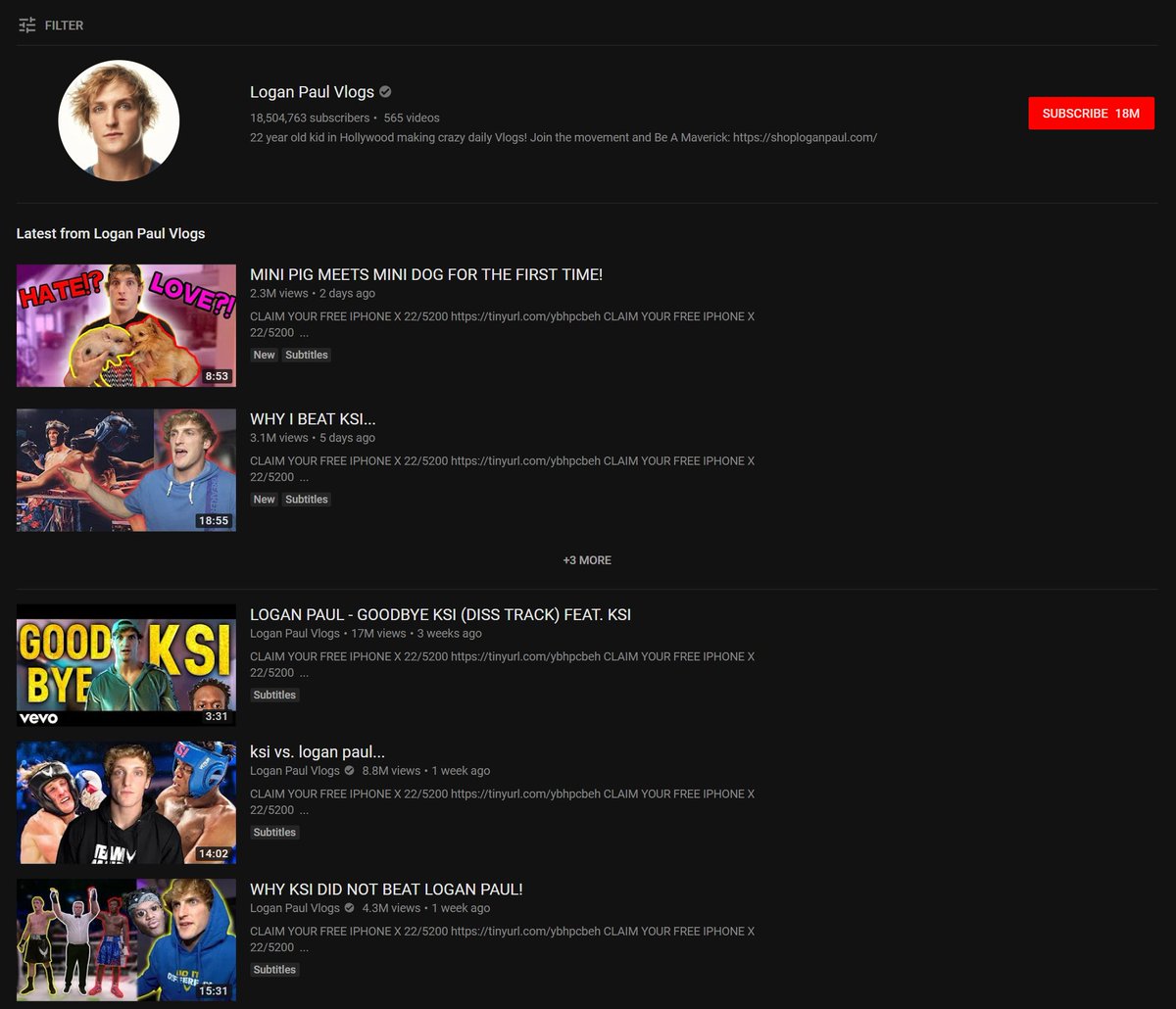Viewport: 1176px width, 1009px height.
Task: Click the Subtitles badge under the mini pig video
Action: pos(307,355)
